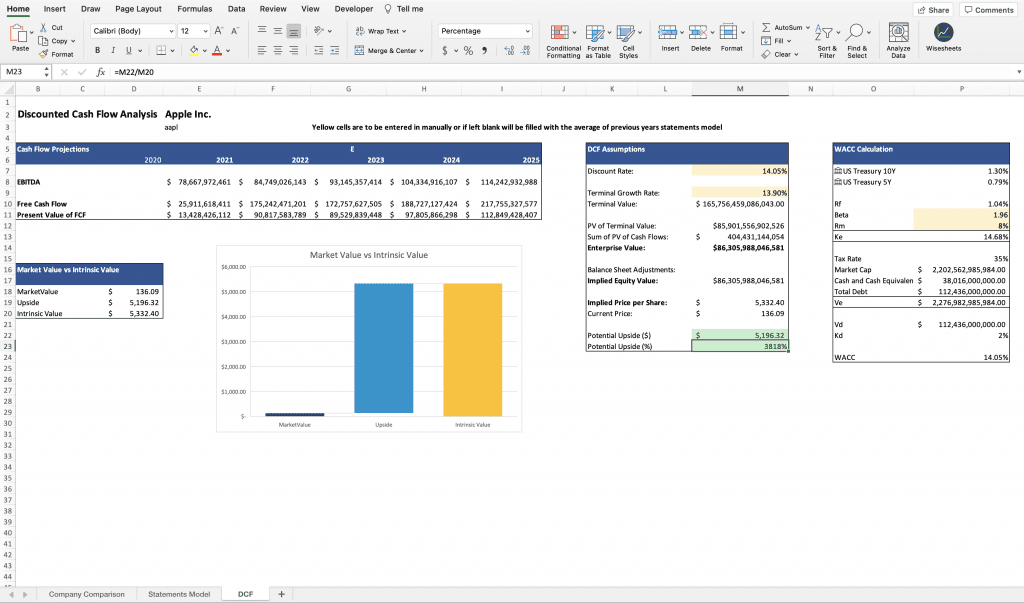Apply accounting dollar number format
Viewport: 1024px width, 603px height.
pos(445,50)
